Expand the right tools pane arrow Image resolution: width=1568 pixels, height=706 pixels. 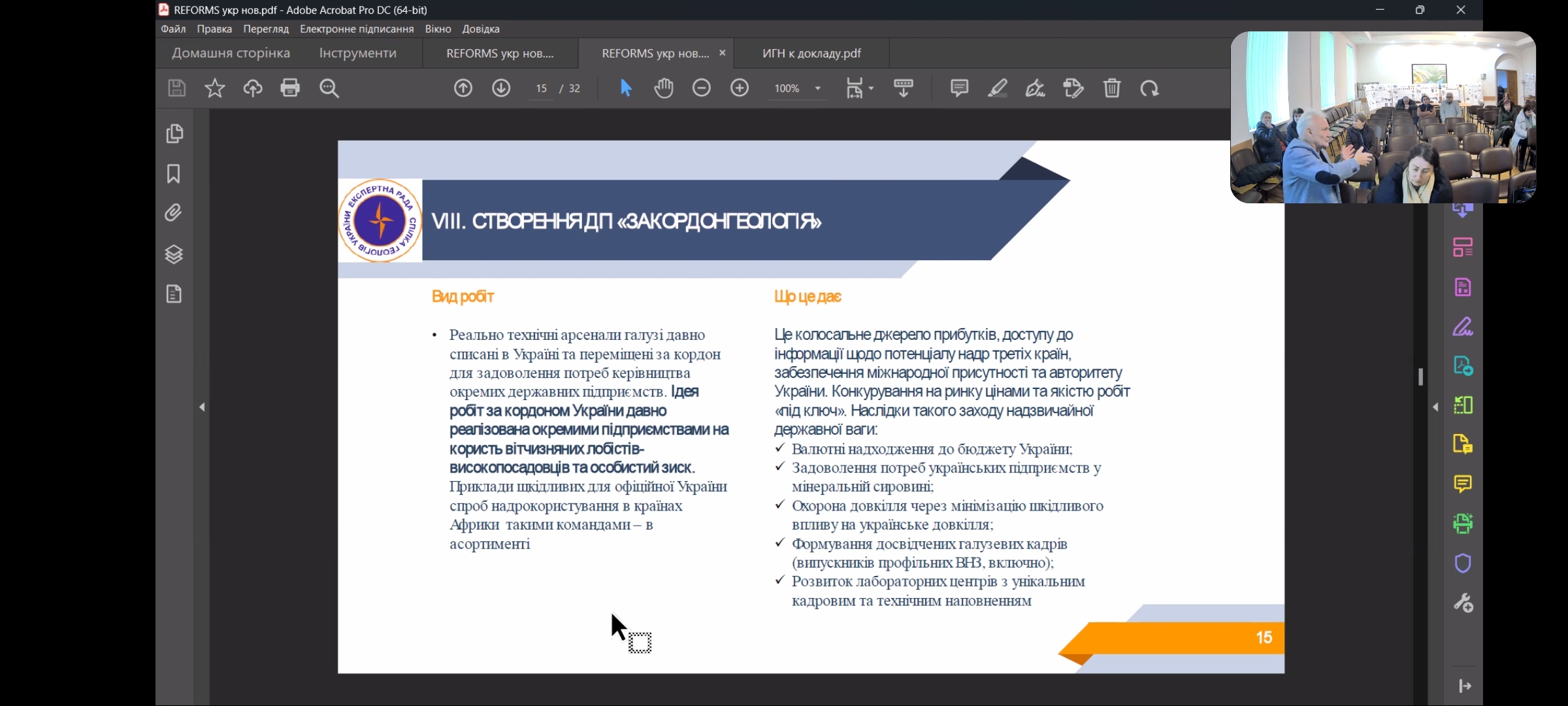(x=1435, y=407)
